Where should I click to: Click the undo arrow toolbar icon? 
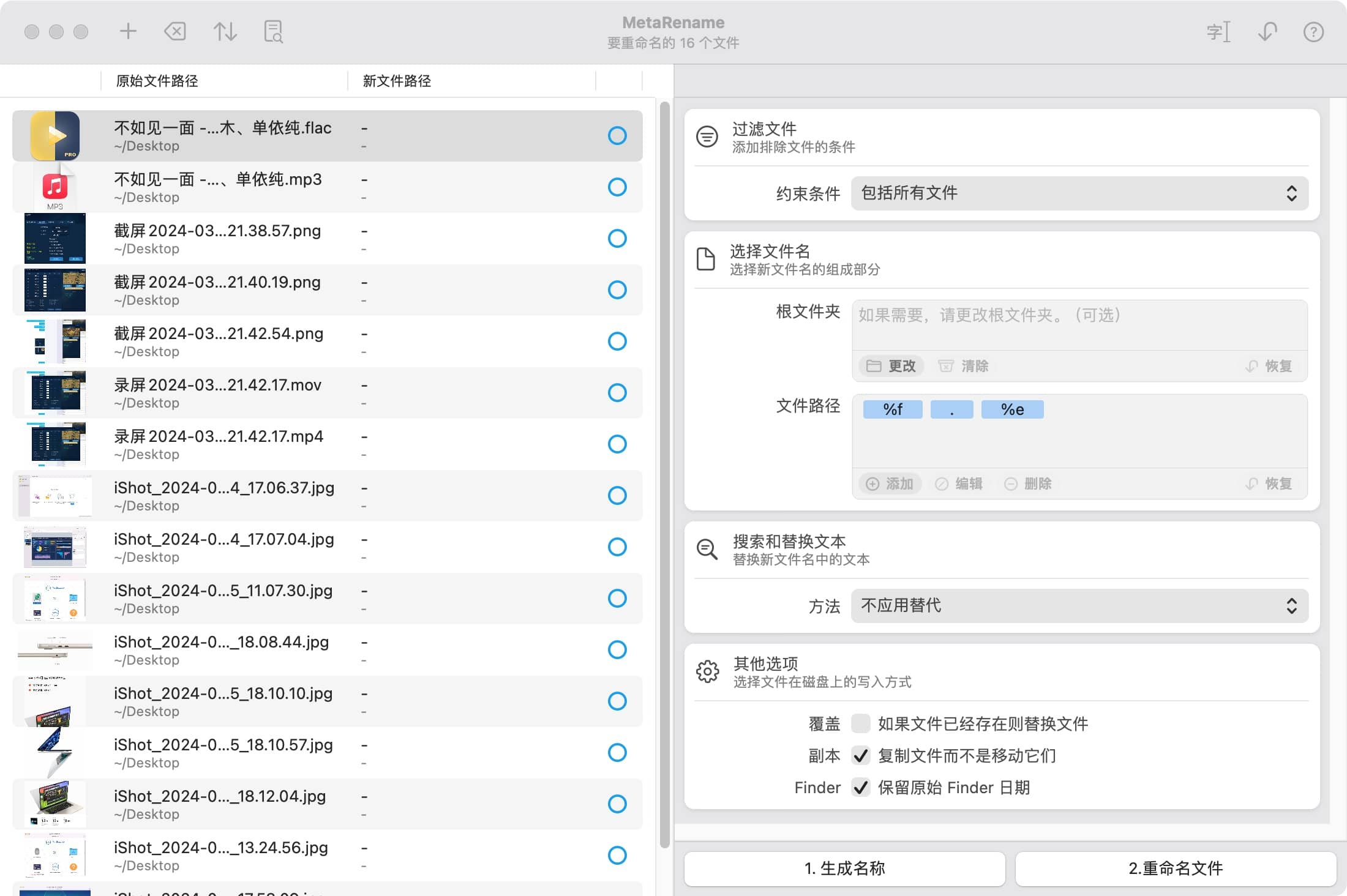click(1267, 32)
